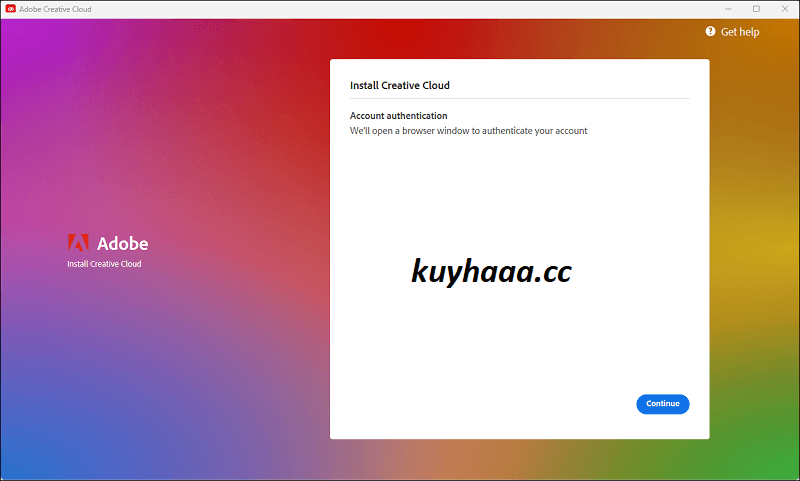Viewport: 800px width, 481px height.
Task: Click the red Adobe logo icon
Action: point(78,243)
